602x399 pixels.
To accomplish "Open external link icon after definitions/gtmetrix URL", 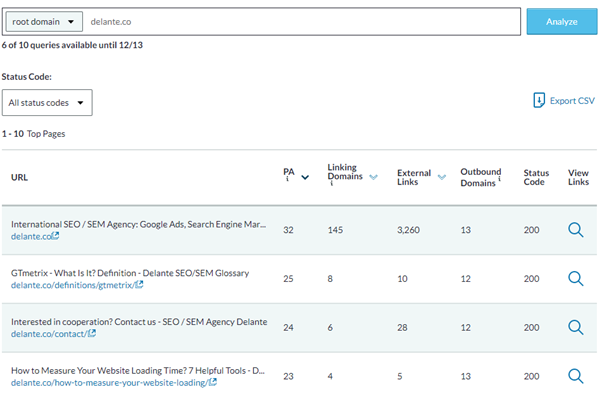I will 140,285.
